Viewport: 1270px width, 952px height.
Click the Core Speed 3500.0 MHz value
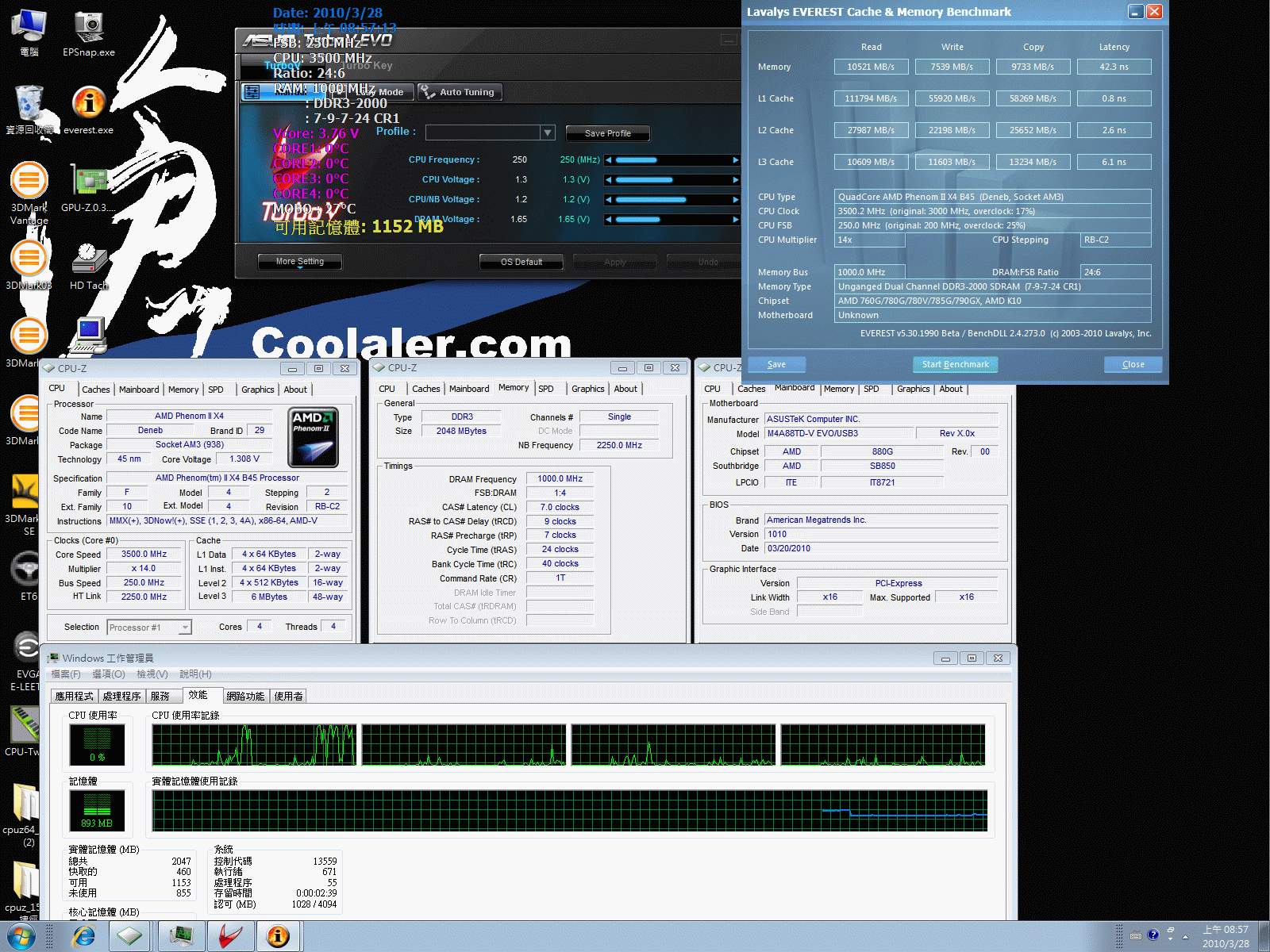[144, 555]
